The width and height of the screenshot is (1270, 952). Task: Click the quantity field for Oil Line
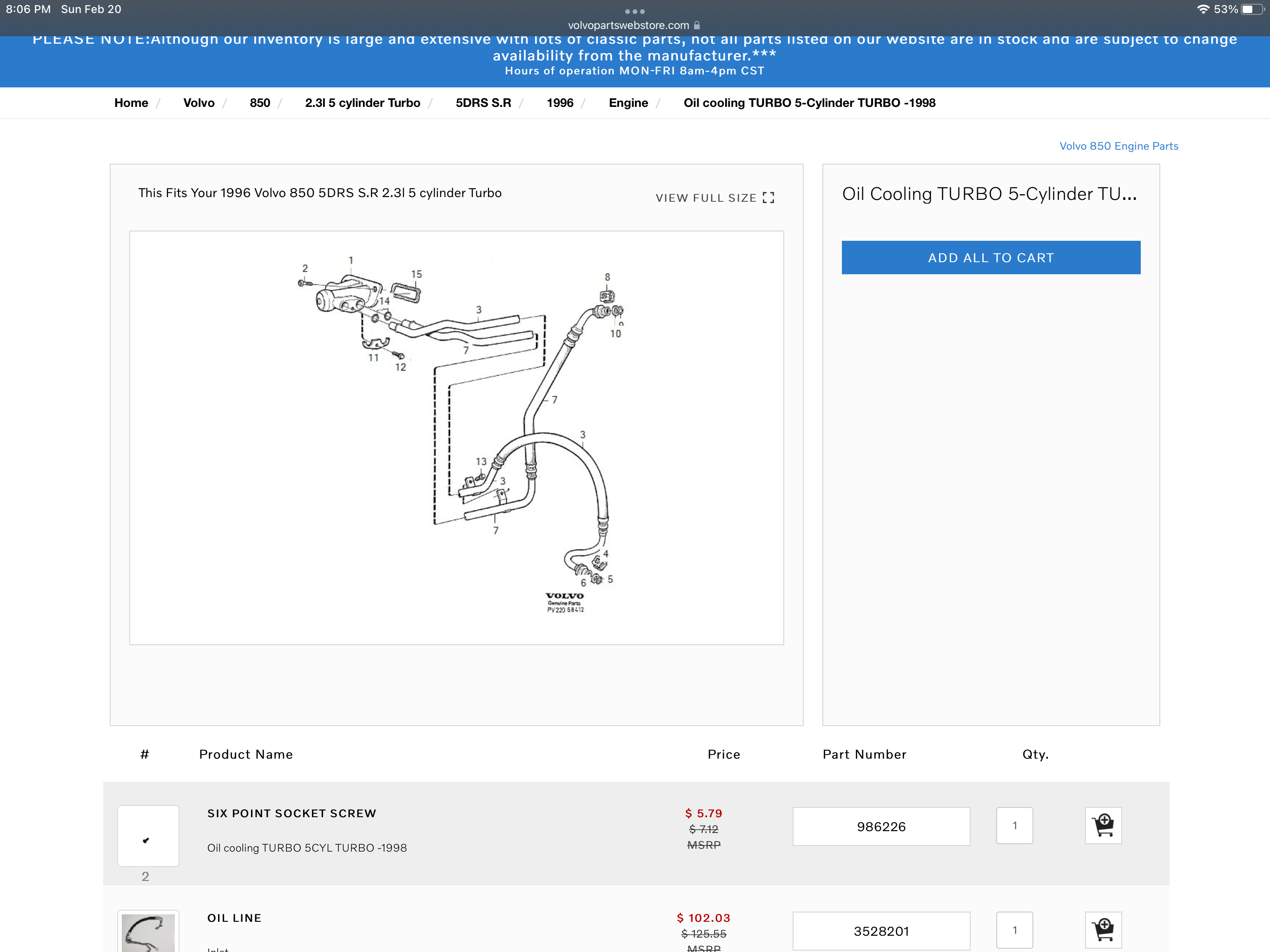[1014, 930]
